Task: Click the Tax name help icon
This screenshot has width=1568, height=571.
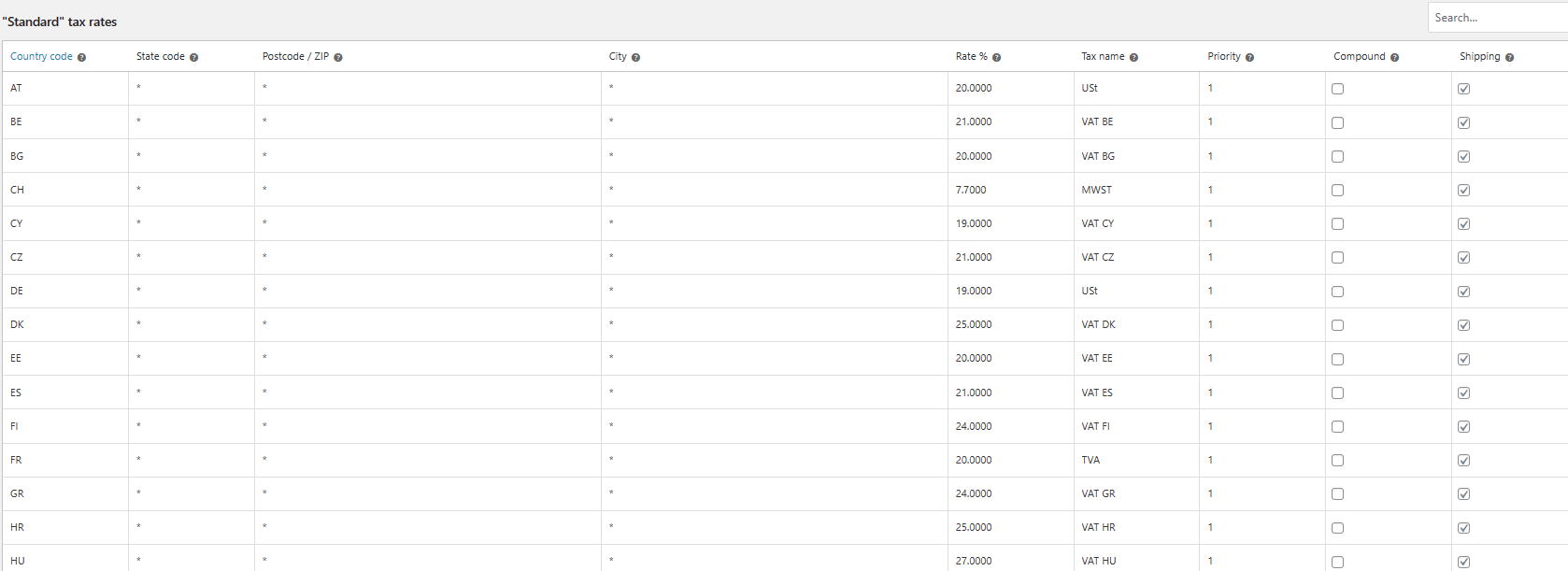Action: (1133, 58)
